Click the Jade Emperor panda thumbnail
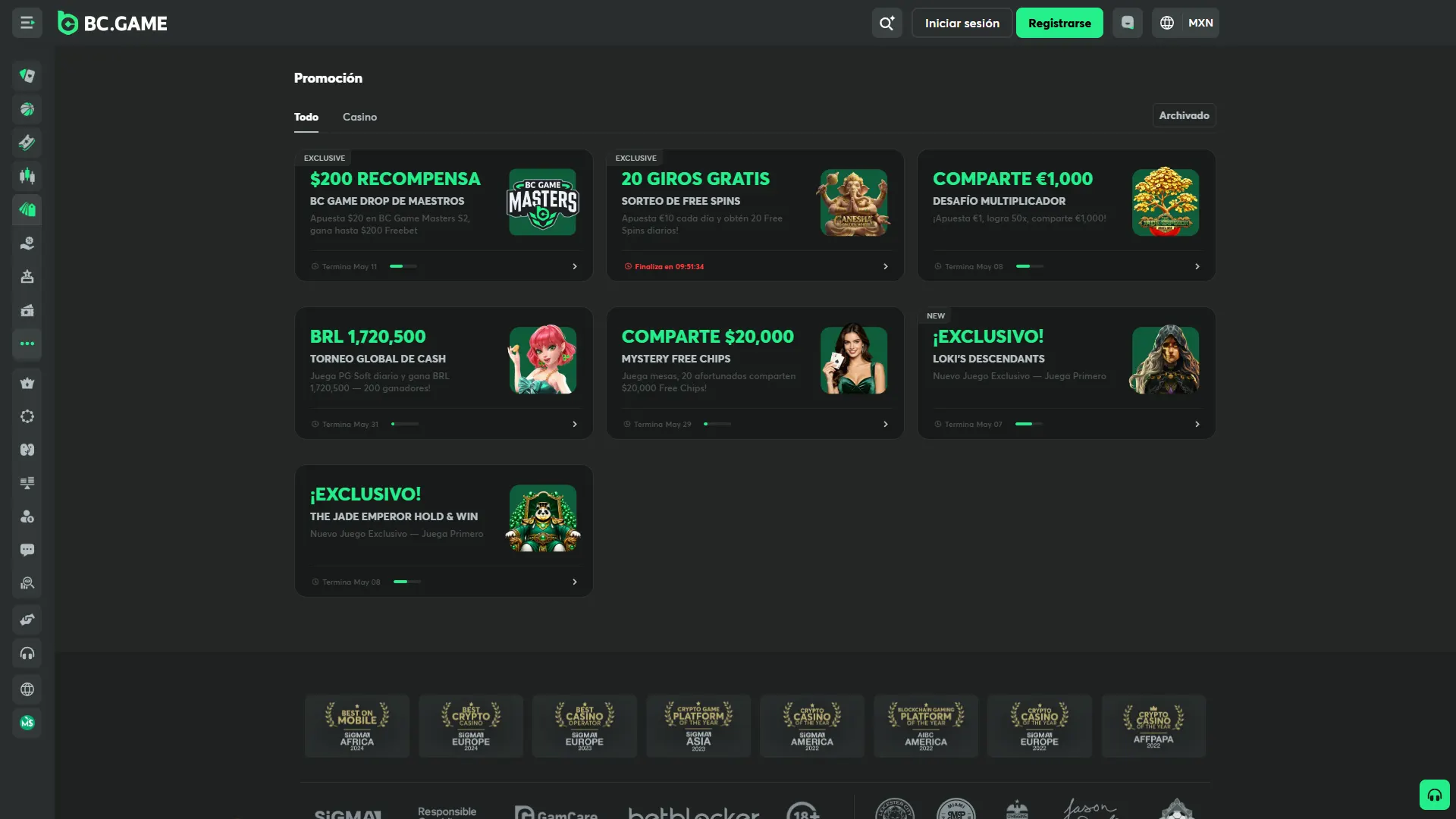This screenshot has width=1456, height=819. [543, 518]
